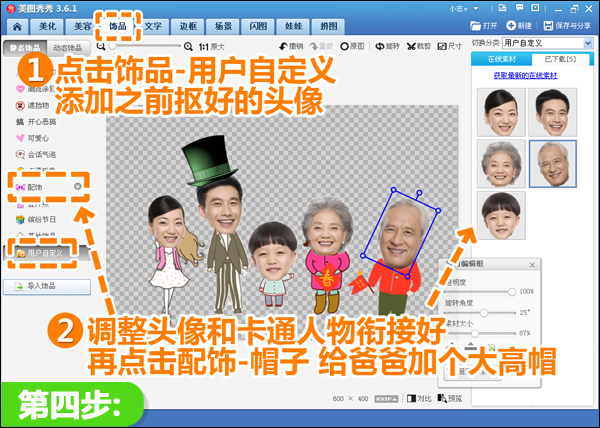Open the 尺寸 resize tool

[x=450, y=46]
